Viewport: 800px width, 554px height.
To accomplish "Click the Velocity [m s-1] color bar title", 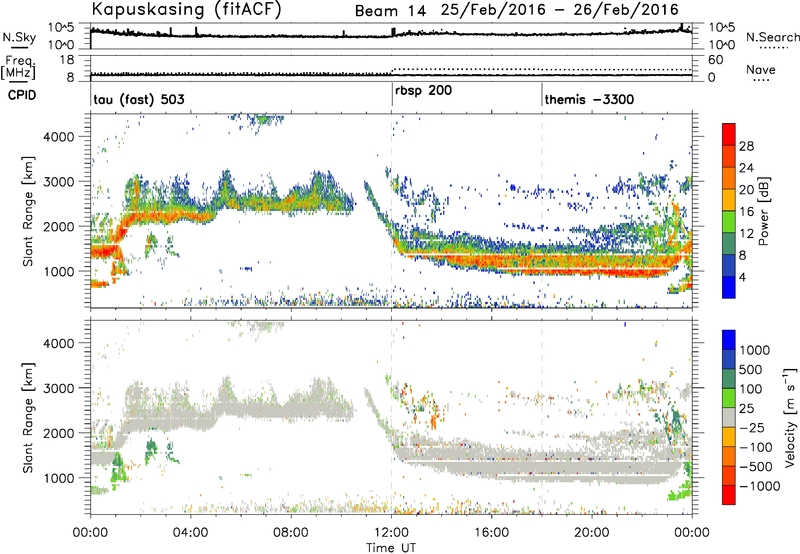I will [x=790, y=417].
